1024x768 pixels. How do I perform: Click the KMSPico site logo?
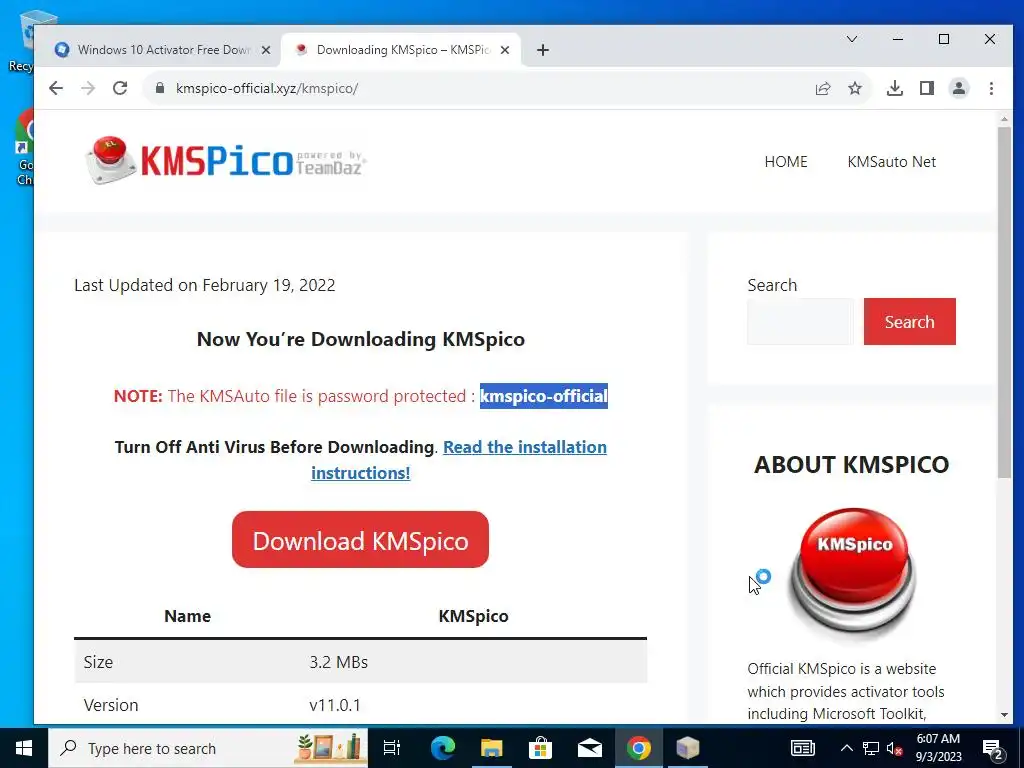coord(225,160)
